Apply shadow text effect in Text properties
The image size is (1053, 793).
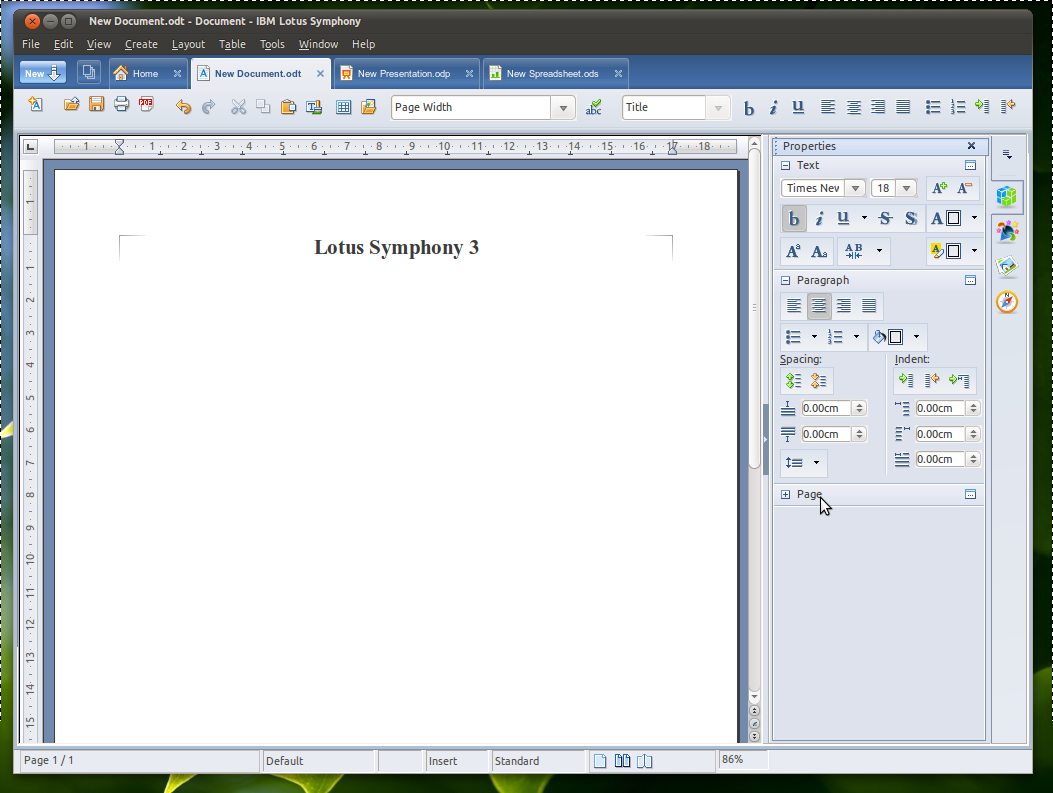(x=911, y=218)
